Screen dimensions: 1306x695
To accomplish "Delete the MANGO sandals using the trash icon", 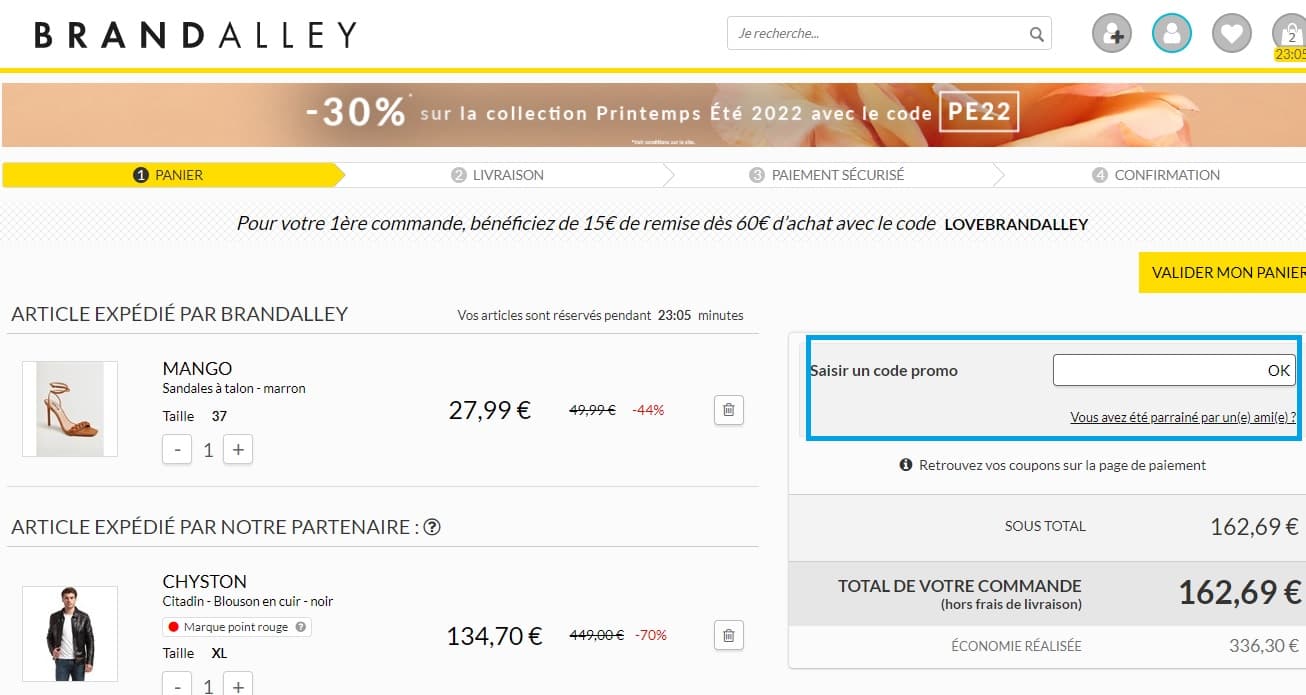I will coord(729,410).
